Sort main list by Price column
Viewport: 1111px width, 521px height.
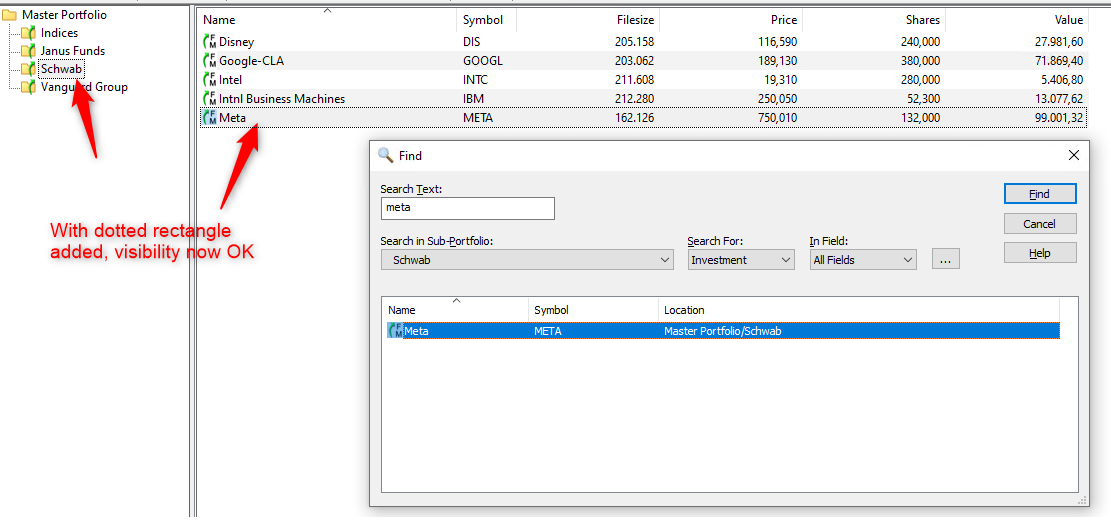(731, 20)
